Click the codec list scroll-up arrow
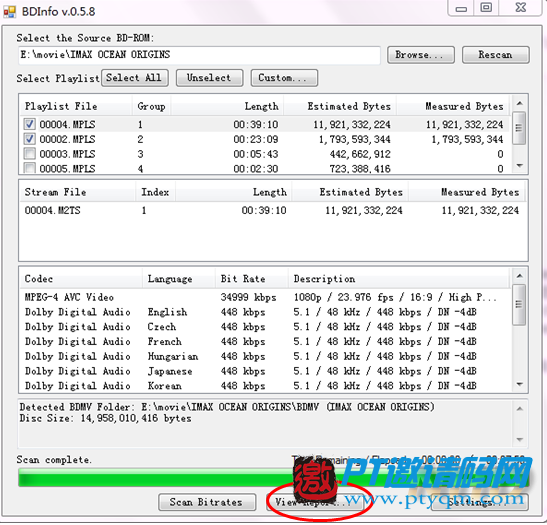Viewport: 547px width, 525px height. coord(519,276)
